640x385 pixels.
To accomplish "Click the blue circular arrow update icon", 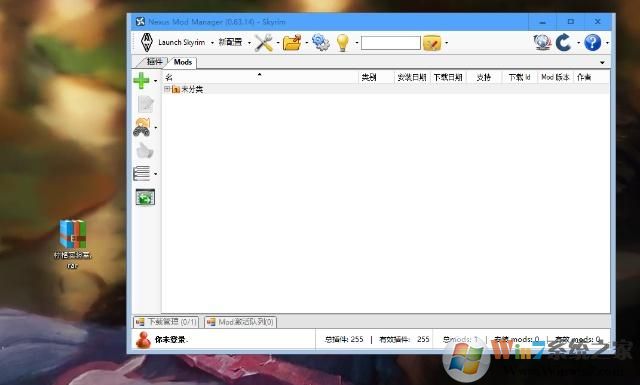I will pos(564,42).
